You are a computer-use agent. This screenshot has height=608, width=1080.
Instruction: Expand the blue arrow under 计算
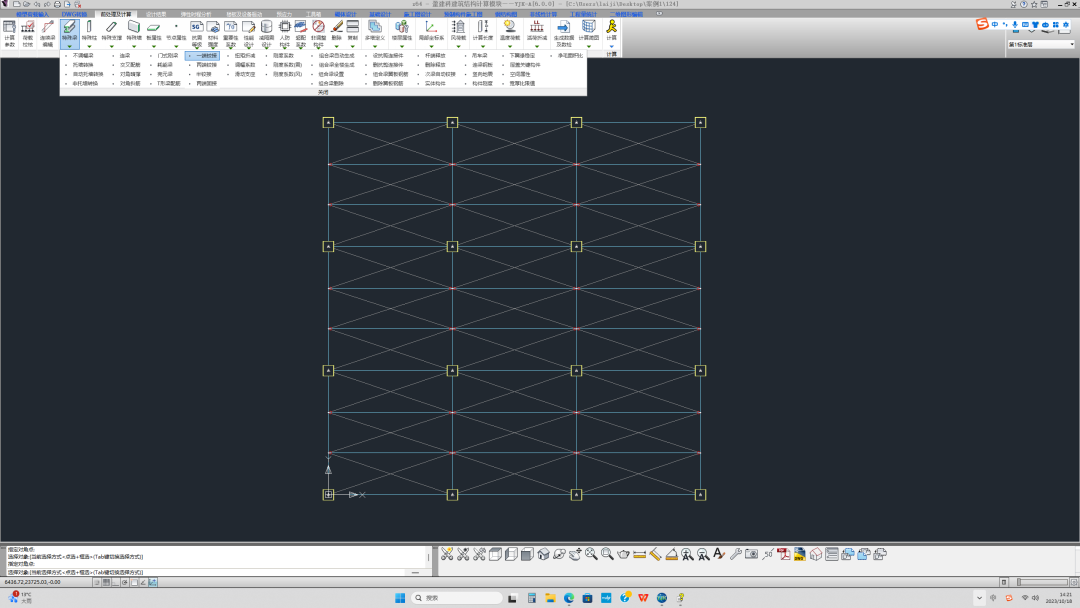click(612, 46)
